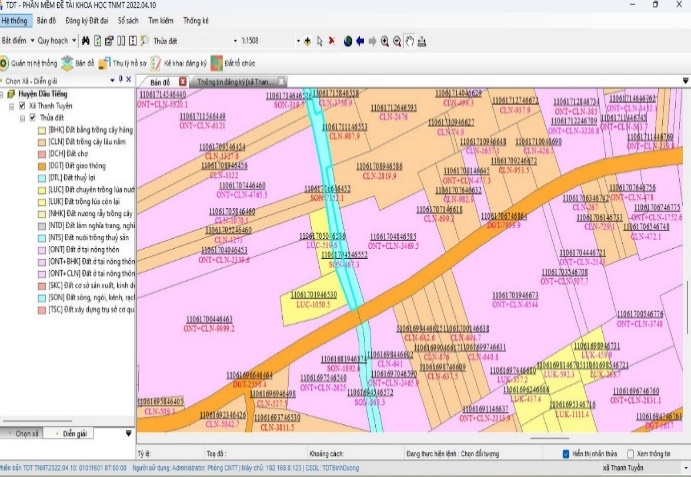Click the Thu lý hồ sơ button

[x=122, y=62]
